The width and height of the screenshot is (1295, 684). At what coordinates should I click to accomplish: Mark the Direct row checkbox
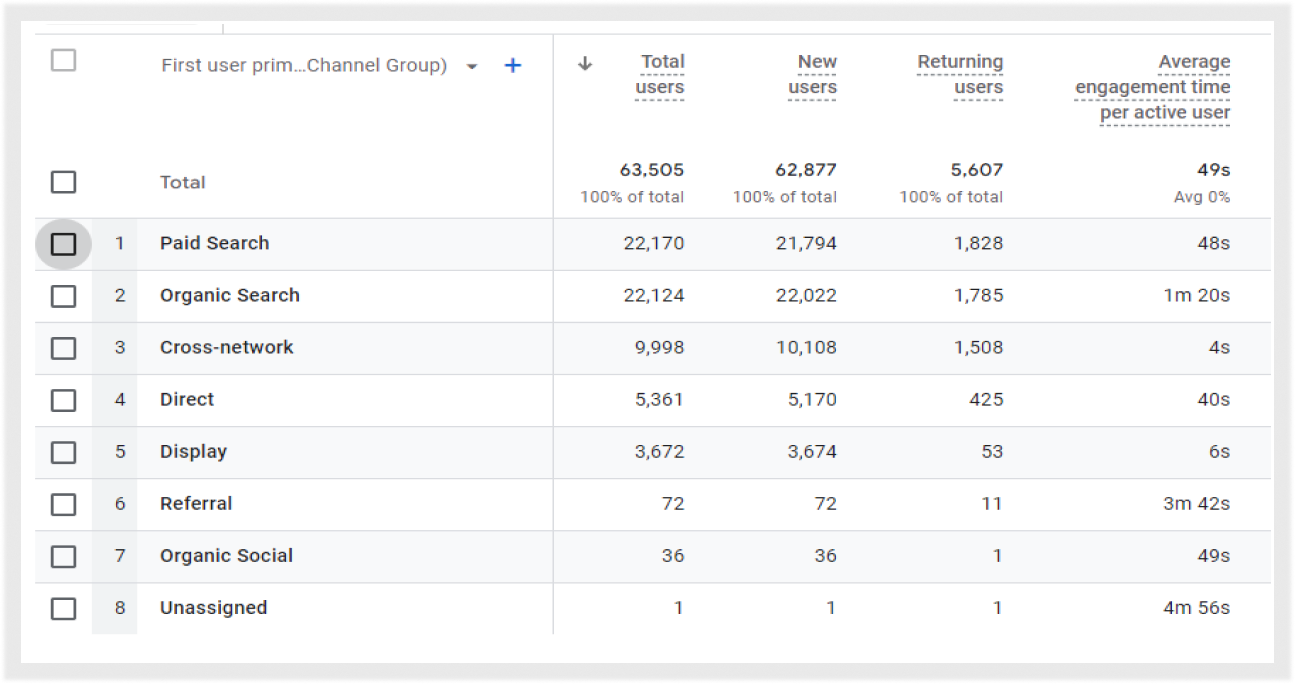tap(63, 400)
